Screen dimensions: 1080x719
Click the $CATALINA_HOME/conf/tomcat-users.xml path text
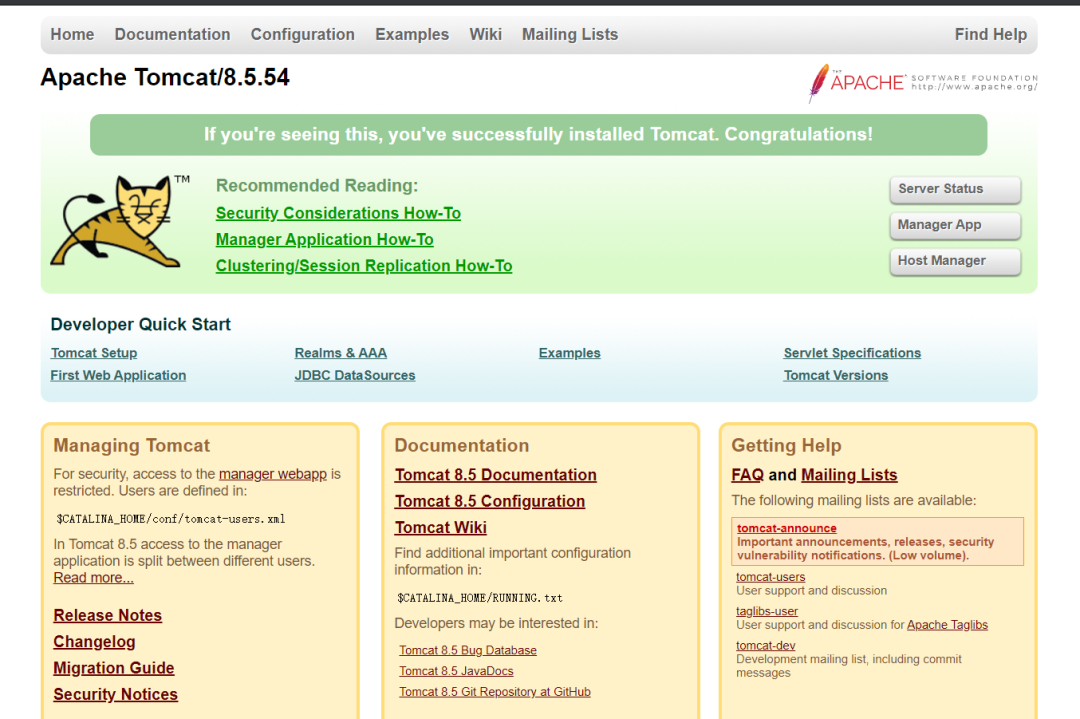[170, 519]
